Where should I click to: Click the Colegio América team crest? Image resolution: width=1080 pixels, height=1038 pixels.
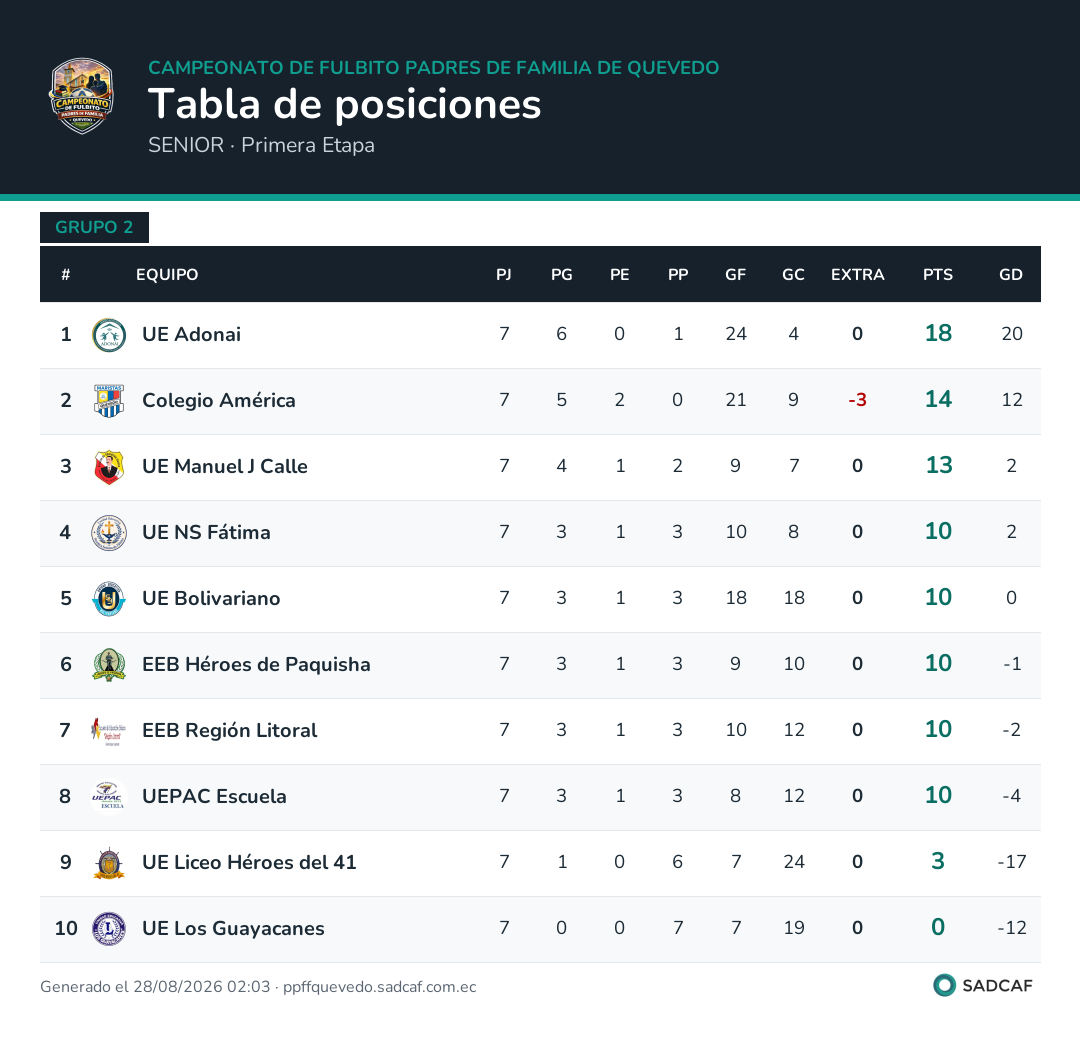pyautogui.click(x=109, y=401)
